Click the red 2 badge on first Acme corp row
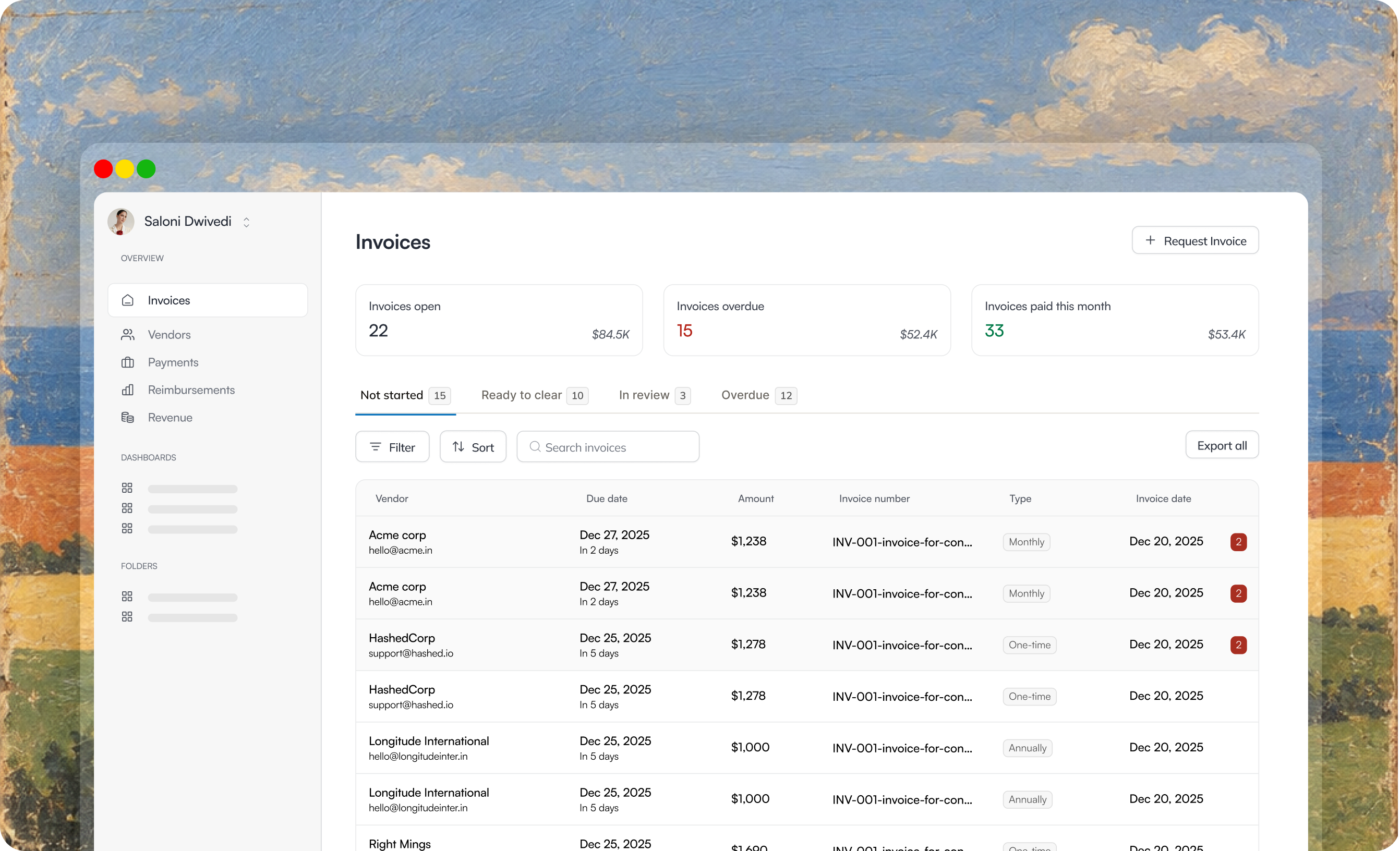1400x851 pixels. coord(1238,542)
